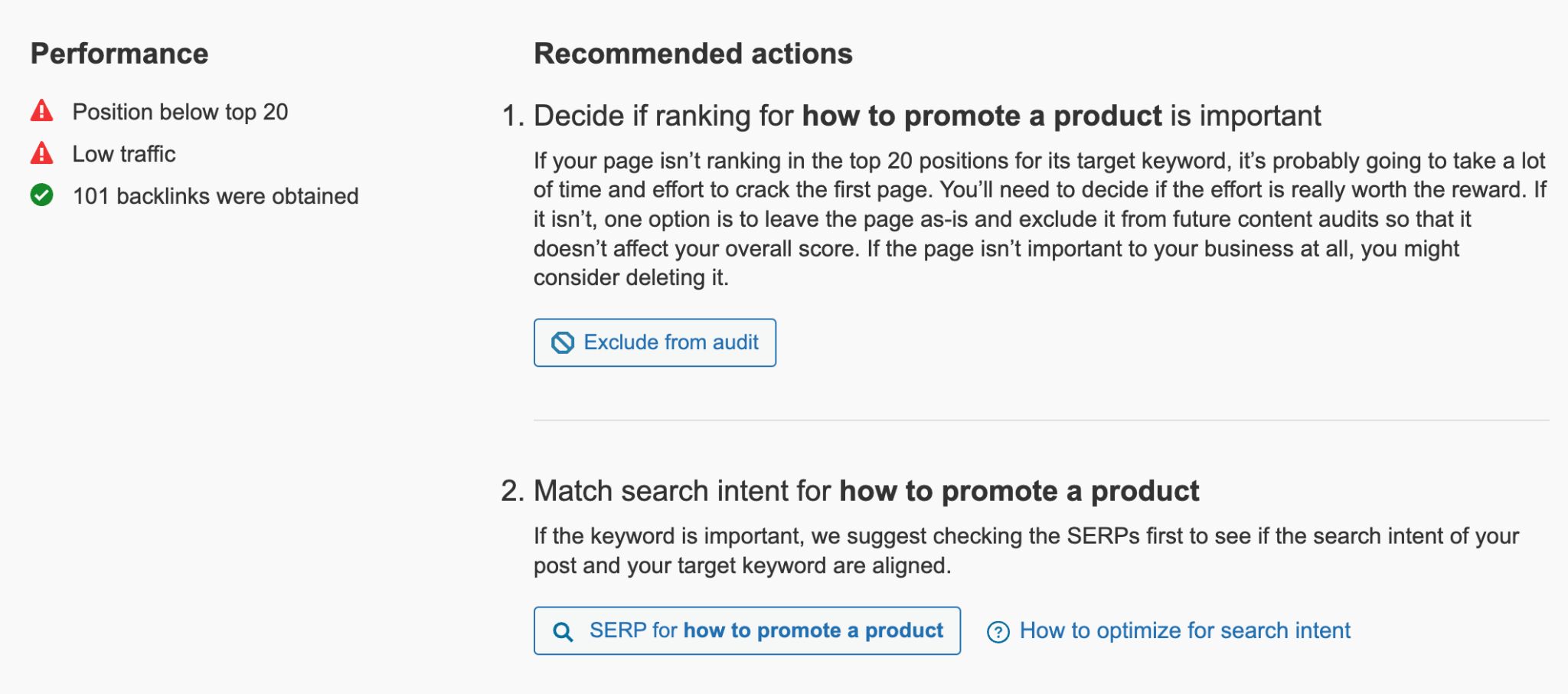Viewport: 1568px width, 694px height.
Task: Click the Performance heading
Action: pyautogui.click(x=119, y=54)
